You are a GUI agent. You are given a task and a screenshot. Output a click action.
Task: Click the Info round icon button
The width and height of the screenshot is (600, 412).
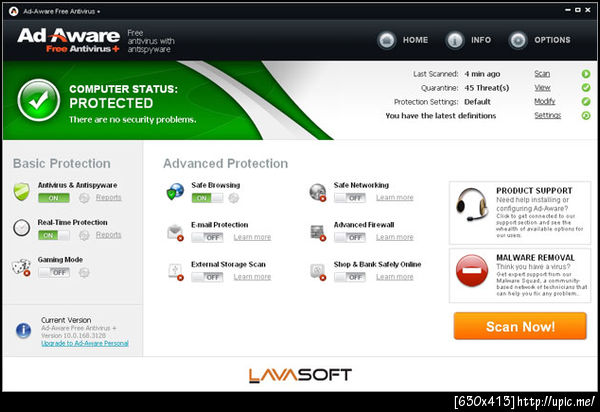(455, 40)
